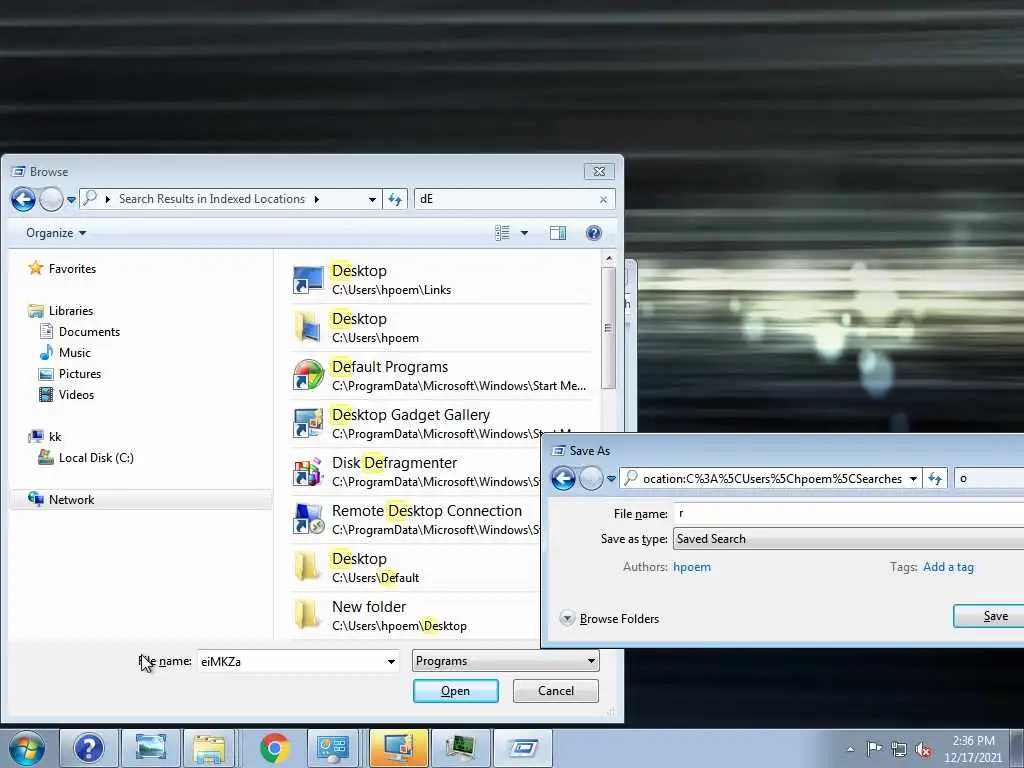The image size is (1024, 768).
Task: Click the Save button
Action: (989, 616)
